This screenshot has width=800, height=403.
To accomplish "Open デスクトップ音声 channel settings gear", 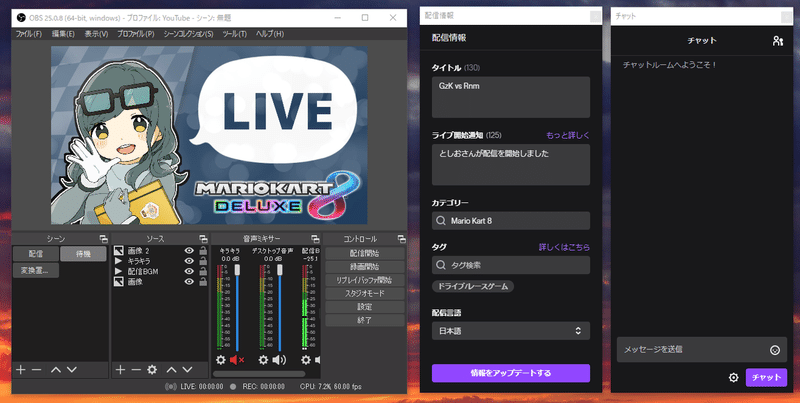I will [263, 360].
